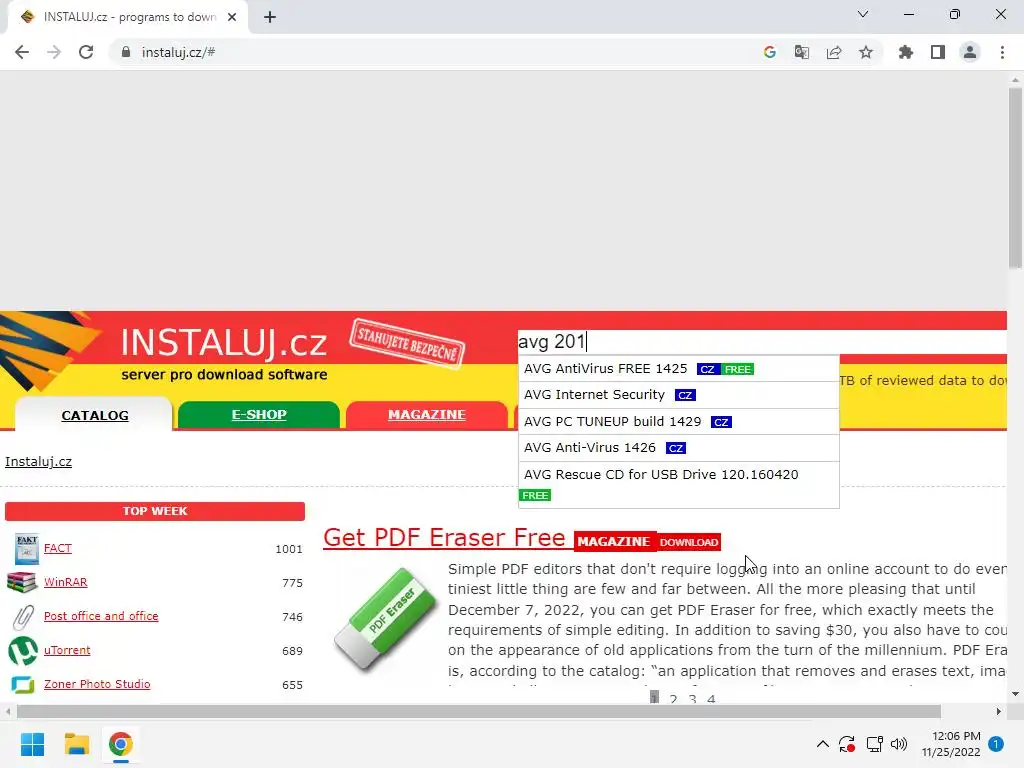Click the horizontal scrollbar thumb
1024x768 pixels.
[479, 711]
